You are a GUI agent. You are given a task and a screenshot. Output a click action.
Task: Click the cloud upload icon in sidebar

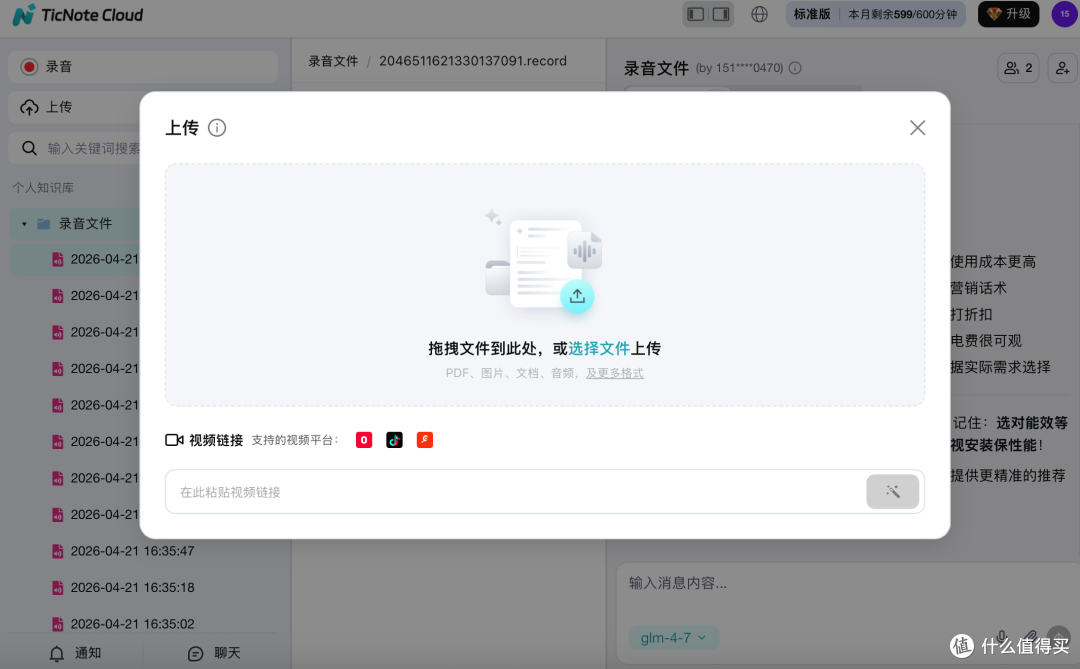29,107
